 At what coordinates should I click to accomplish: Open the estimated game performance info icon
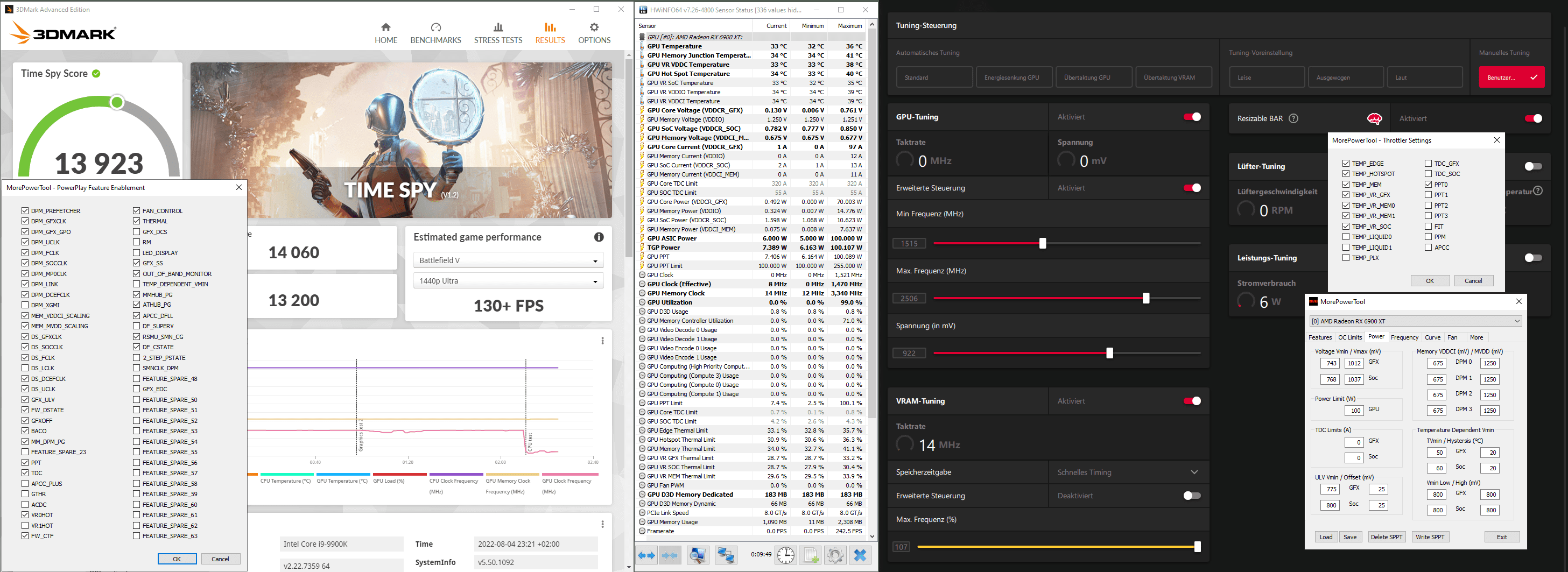pos(599,237)
